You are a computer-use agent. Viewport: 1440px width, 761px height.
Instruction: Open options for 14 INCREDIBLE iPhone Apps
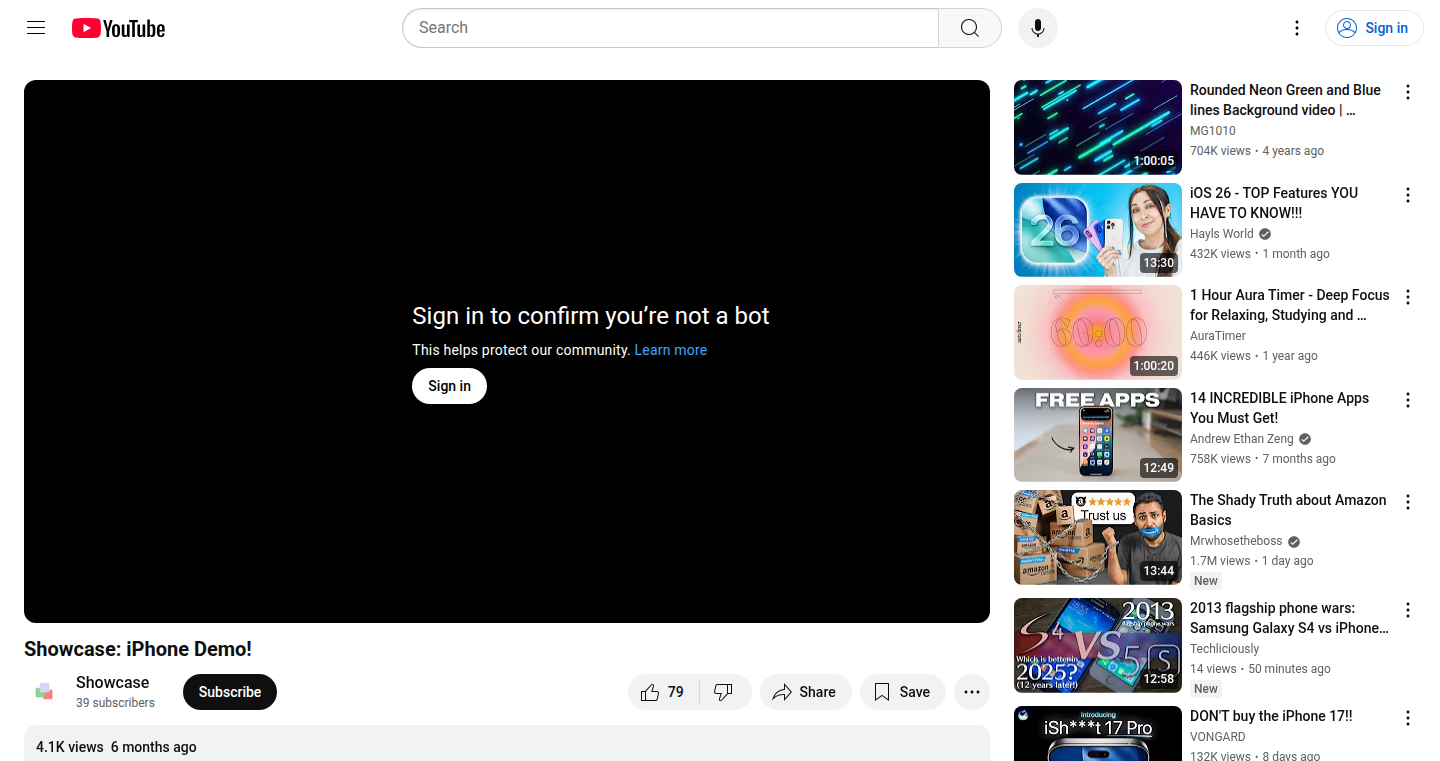(1408, 400)
